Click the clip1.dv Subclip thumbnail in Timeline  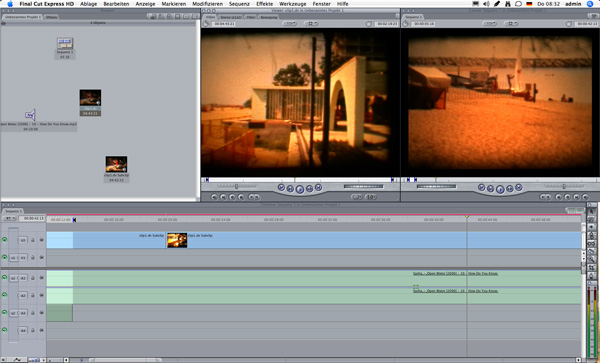pos(177,240)
